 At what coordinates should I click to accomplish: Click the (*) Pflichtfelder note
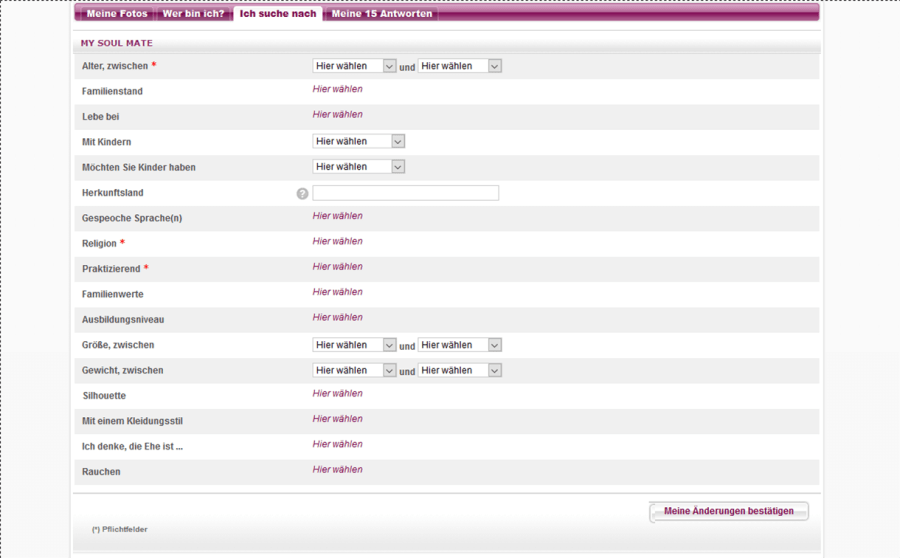pyautogui.click(x=119, y=529)
